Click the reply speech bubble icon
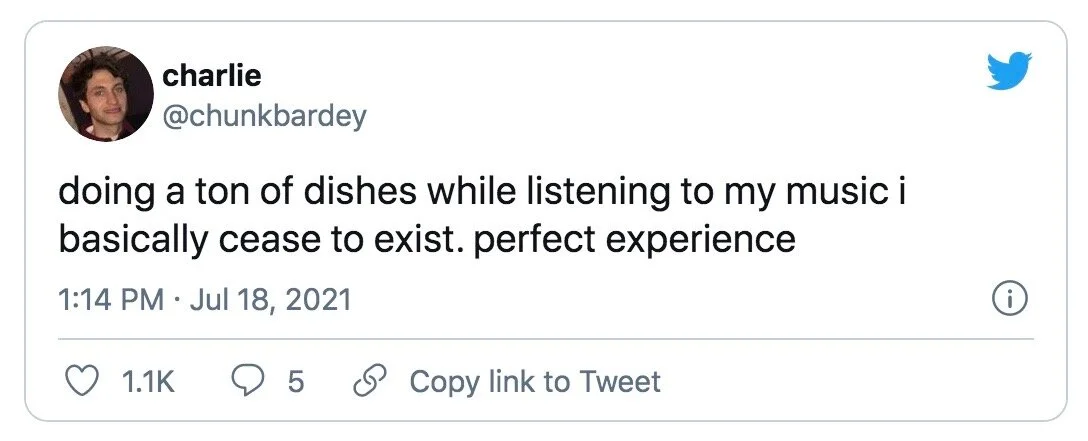This screenshot has width=1088, height=441. tap(247, 382)
